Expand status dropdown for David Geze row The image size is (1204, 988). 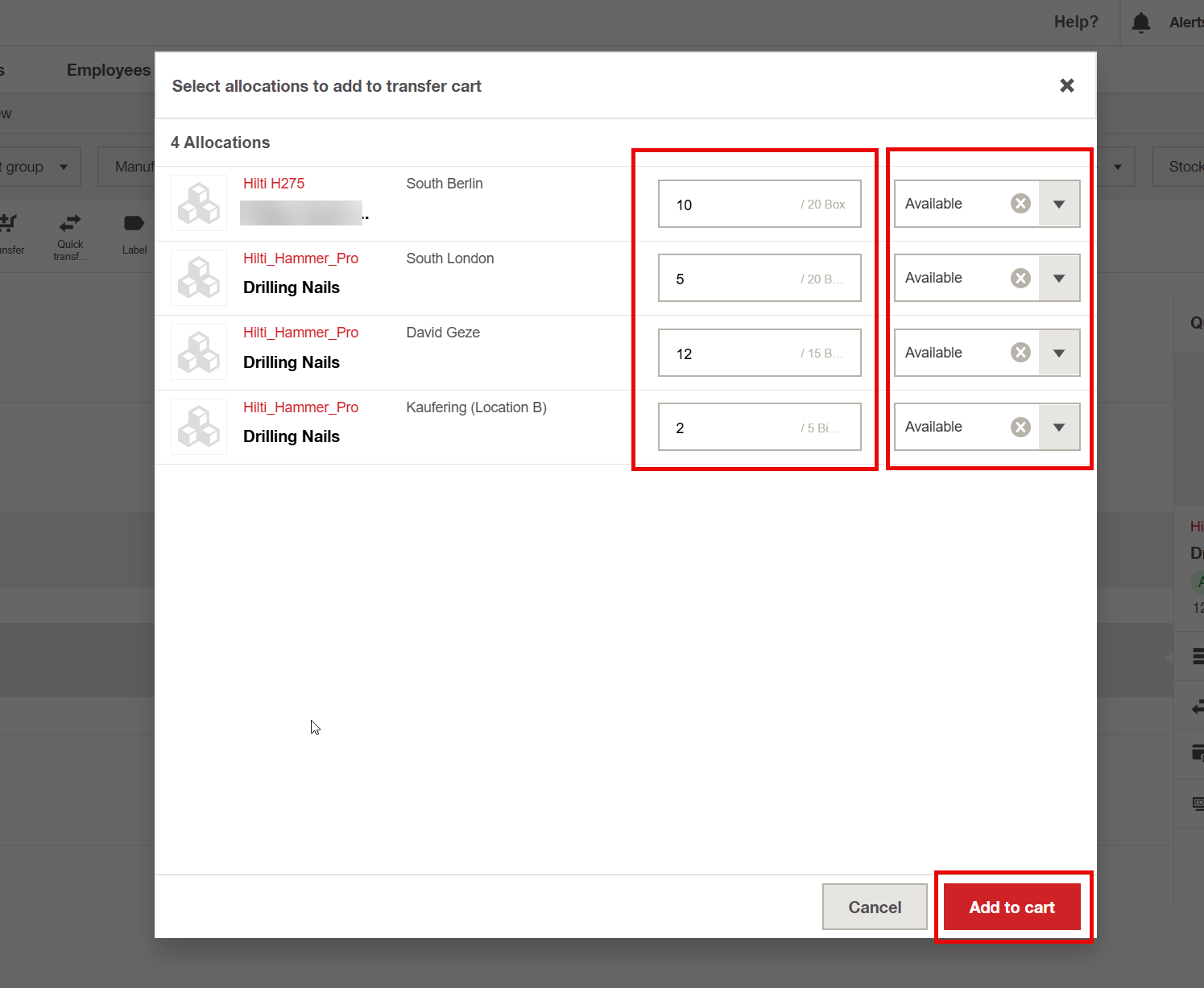(x=1059, y=353)
